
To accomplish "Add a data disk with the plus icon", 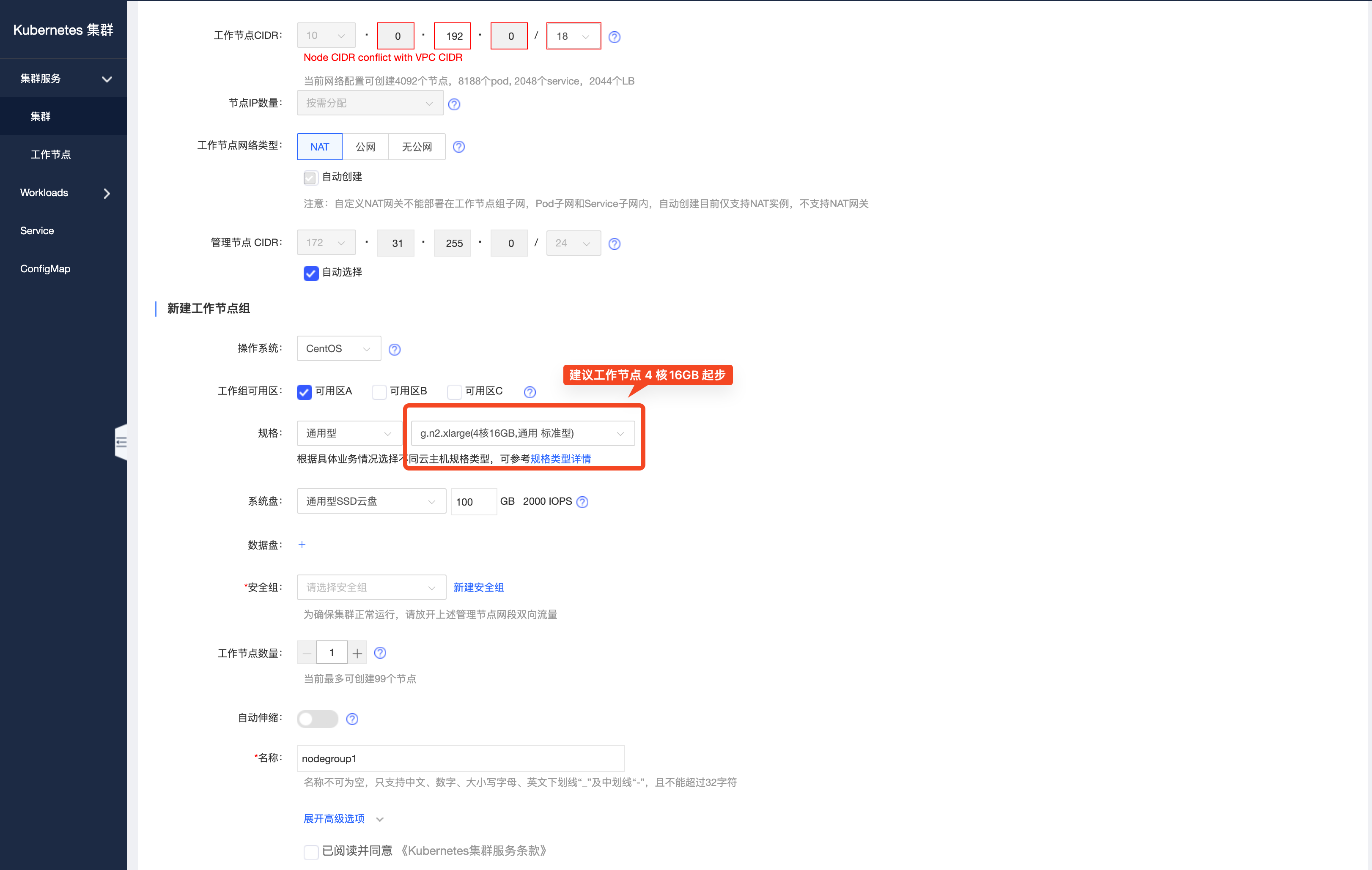I will [x=302, y=544].
